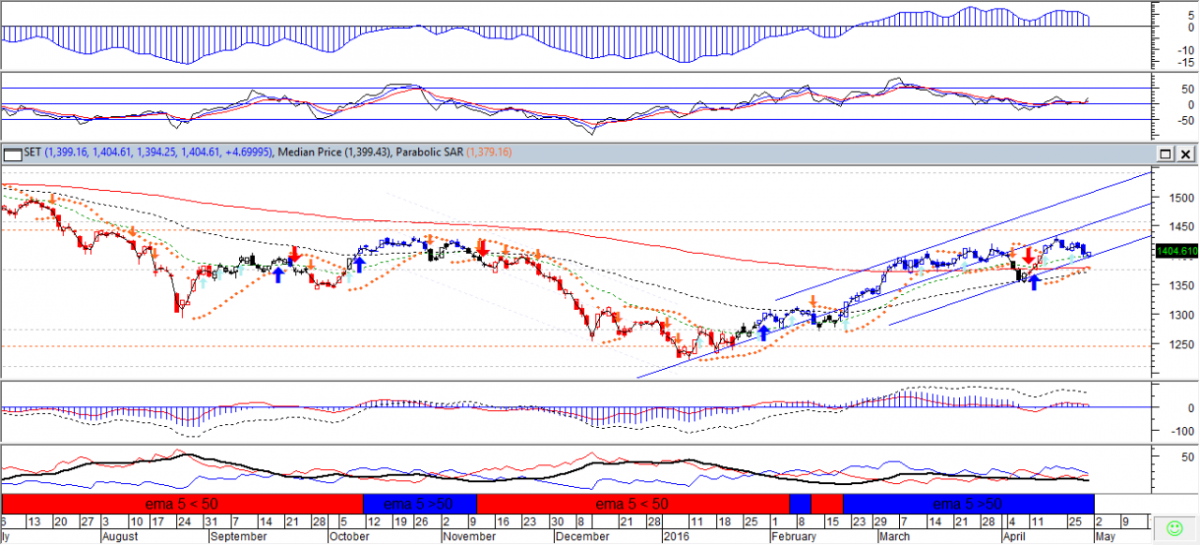
Task: Click the ema 5 >50 ribbon above October
Action: (x=419, y=503)
